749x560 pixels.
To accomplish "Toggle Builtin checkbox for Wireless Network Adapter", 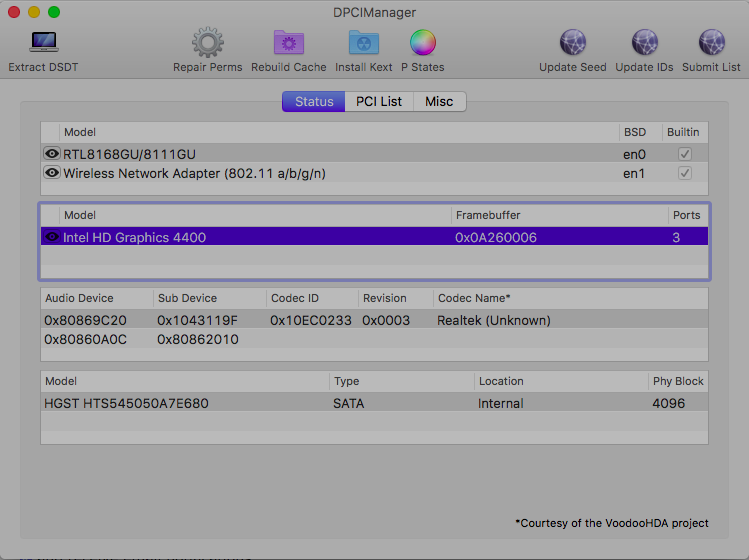I will tap(684, 173).
